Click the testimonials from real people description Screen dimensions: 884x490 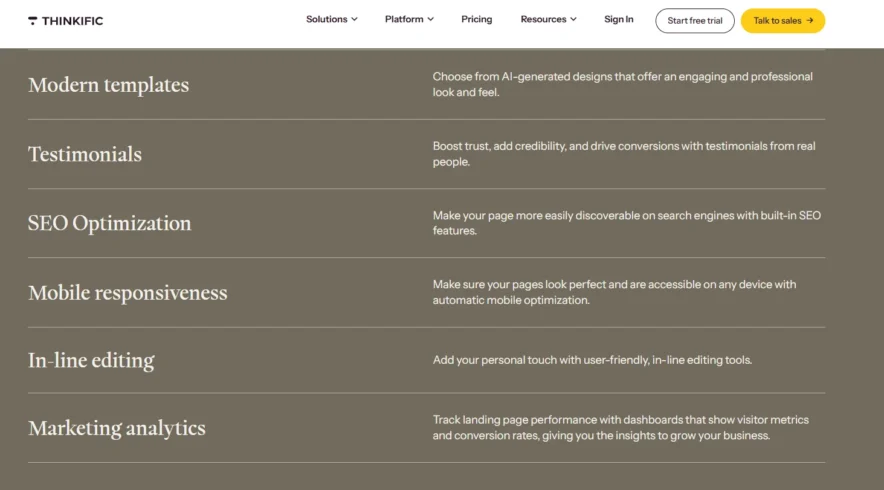[x=623, y=153]
